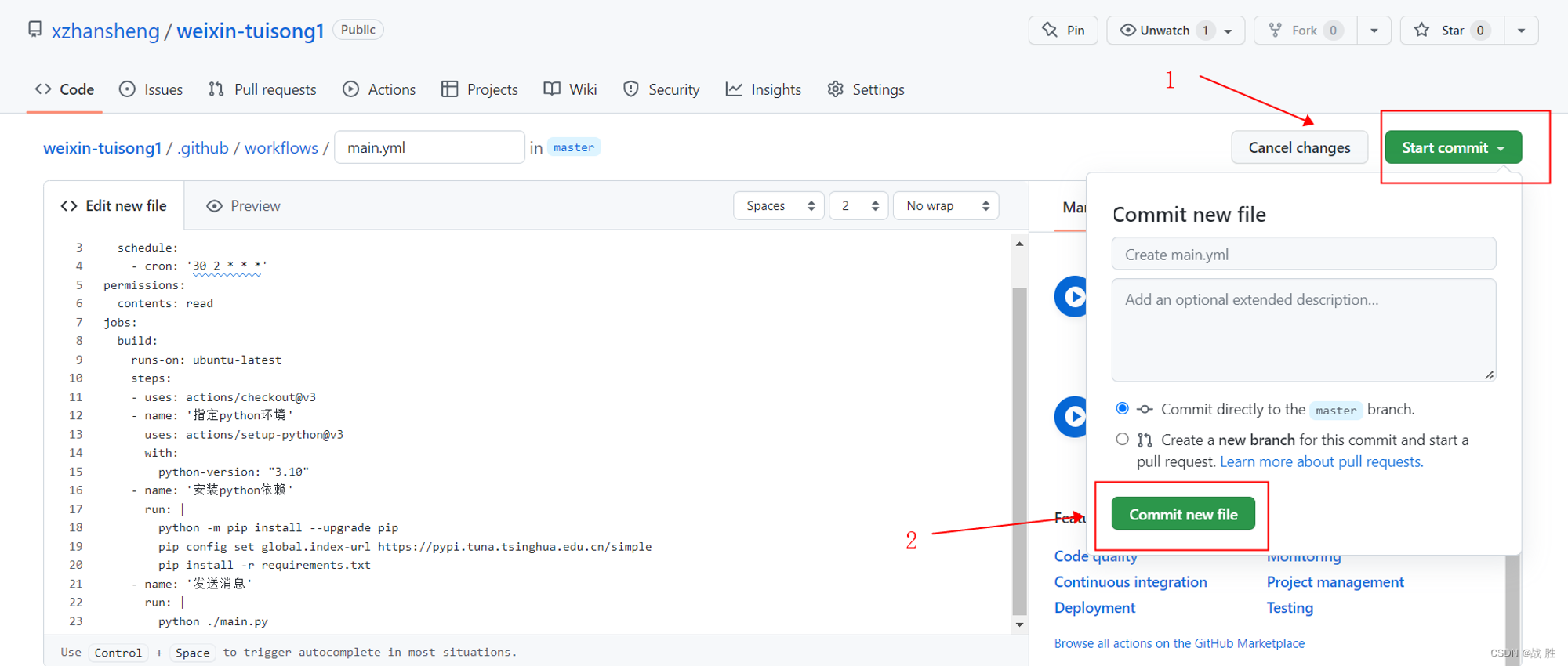Click the master branch label by filename
1568x666 pixels.
pyautogui.click(x=574, y=147)
